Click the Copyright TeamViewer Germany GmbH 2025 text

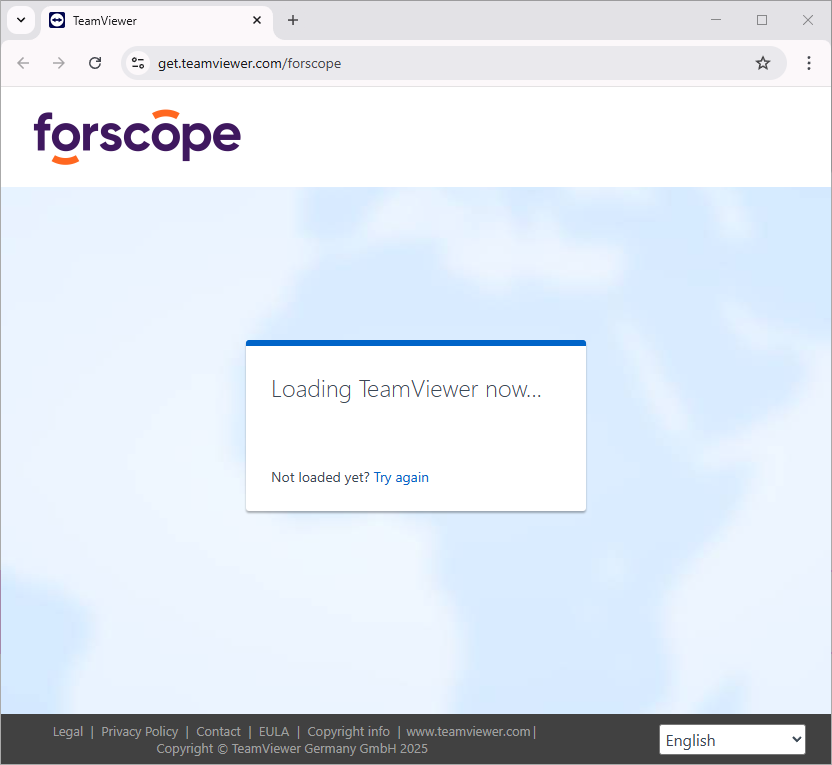coord(292,749)
